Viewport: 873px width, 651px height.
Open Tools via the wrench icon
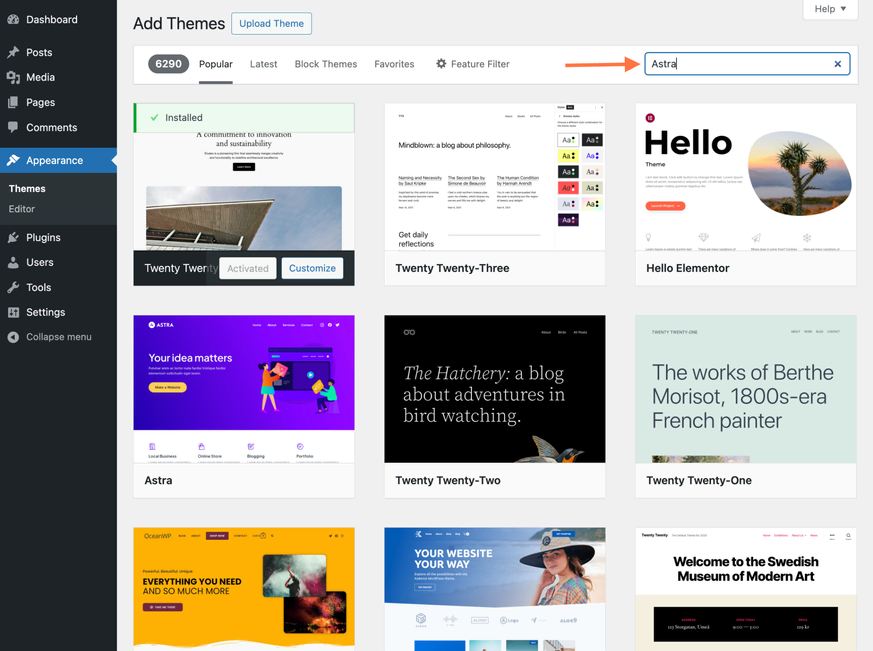[x=13, y=287]
